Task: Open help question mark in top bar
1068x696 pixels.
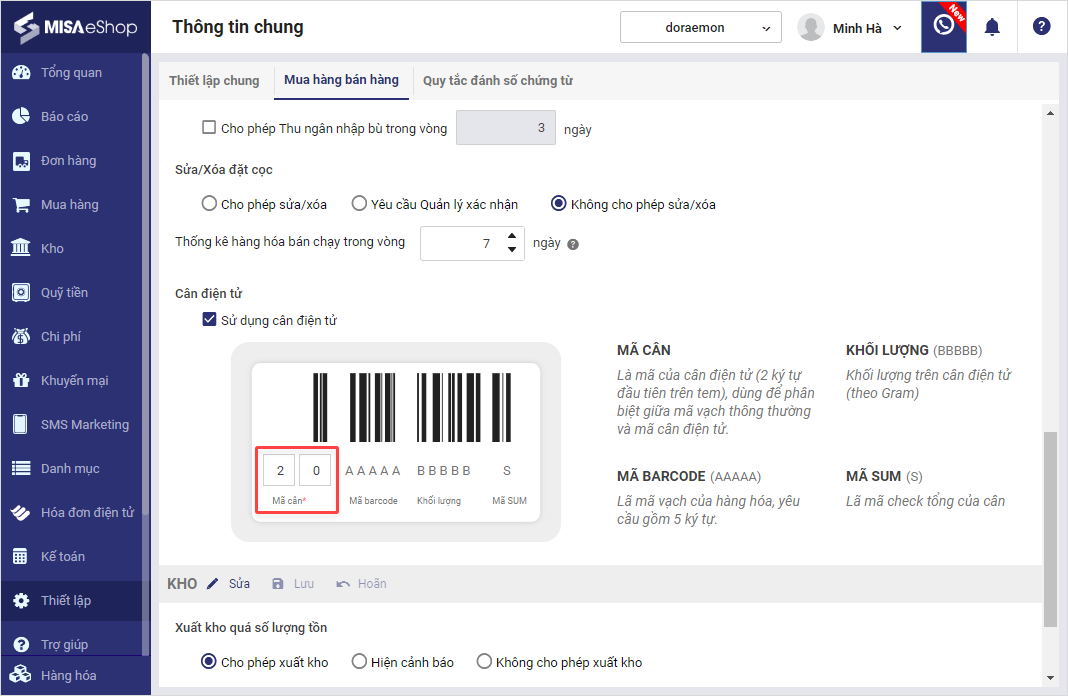Action: pyautogui.click(x=1041, y=27)
